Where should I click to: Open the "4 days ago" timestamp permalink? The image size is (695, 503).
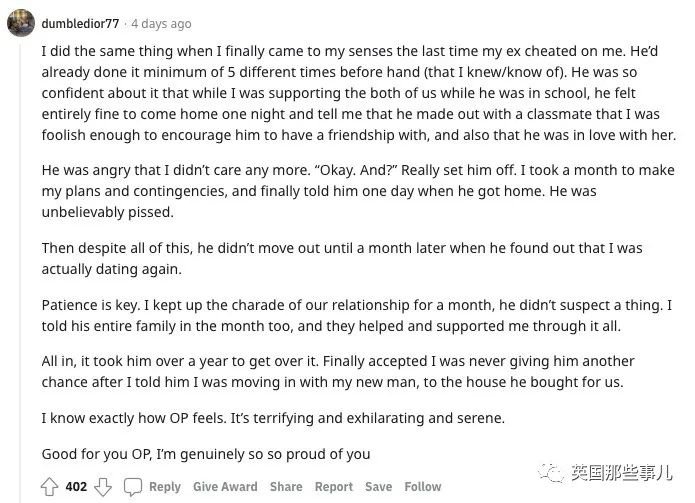tap(161, 23)
